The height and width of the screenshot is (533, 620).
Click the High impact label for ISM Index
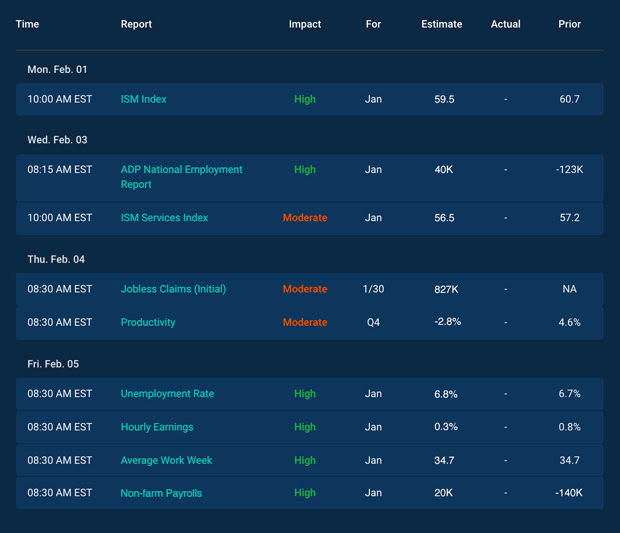pos(305,99)
